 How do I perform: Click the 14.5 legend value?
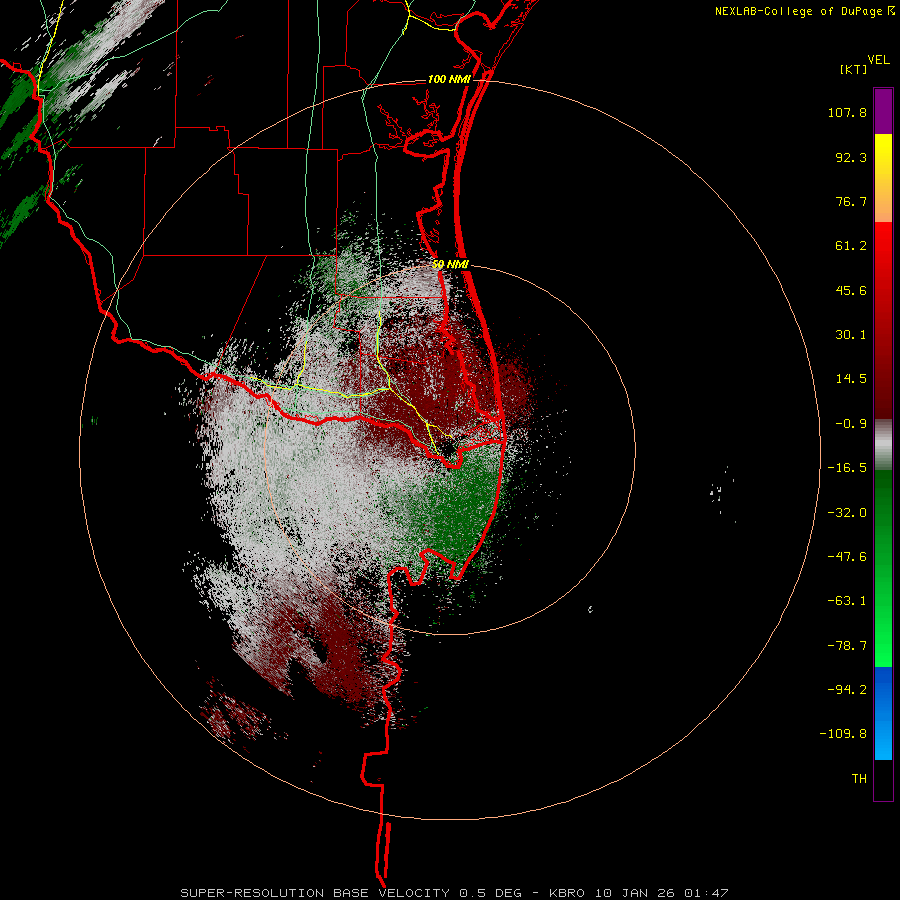point(851,379)
